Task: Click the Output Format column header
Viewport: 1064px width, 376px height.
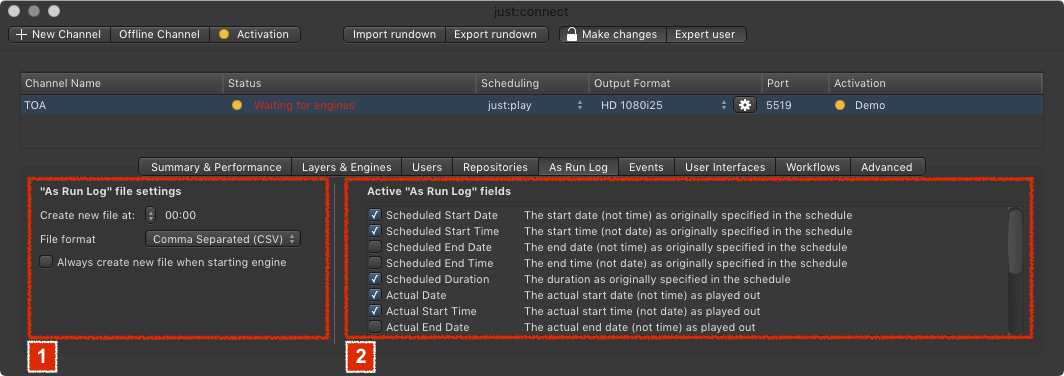Action: coord(675,83)
